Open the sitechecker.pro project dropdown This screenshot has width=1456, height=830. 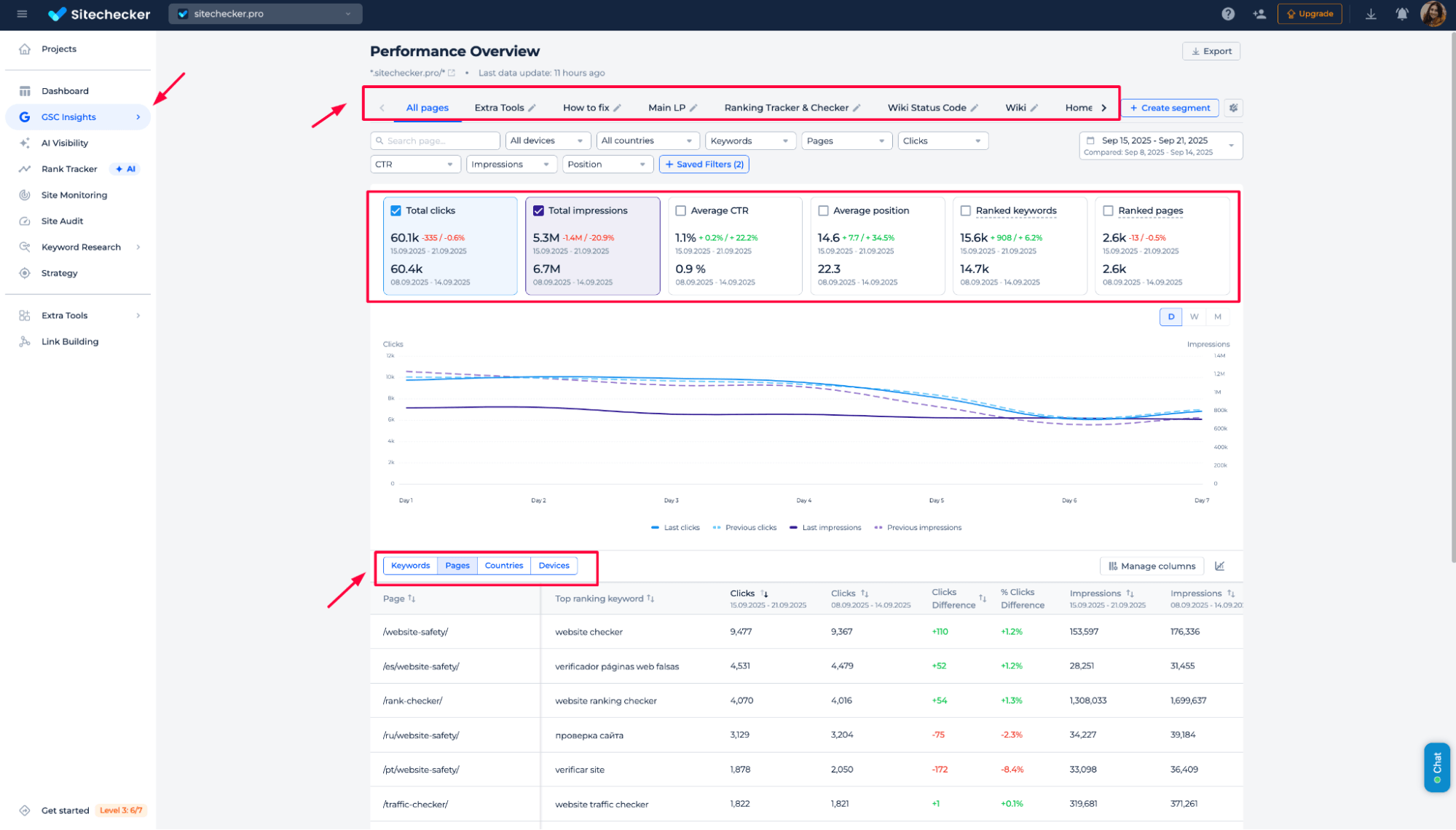[x=265, y=14]
